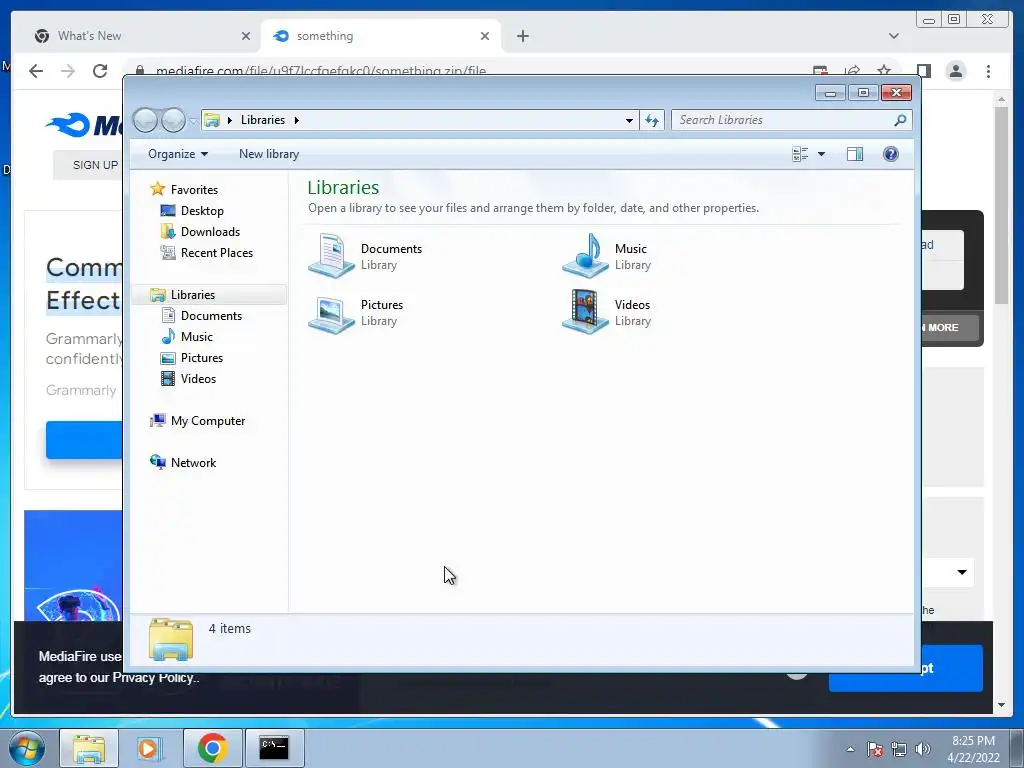Click the MediaFire logo in Chrome
Screen dimensions: 1024x768
tap(82, 125)
